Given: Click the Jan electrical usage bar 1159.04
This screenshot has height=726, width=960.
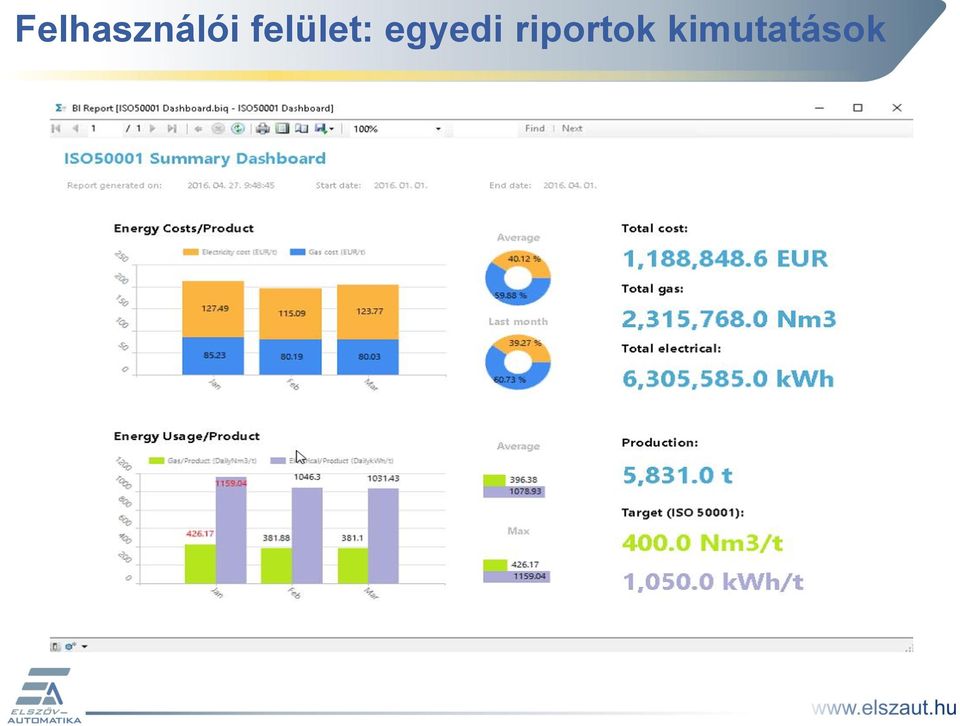Looking at the screenshot, I should coord(231,530).
